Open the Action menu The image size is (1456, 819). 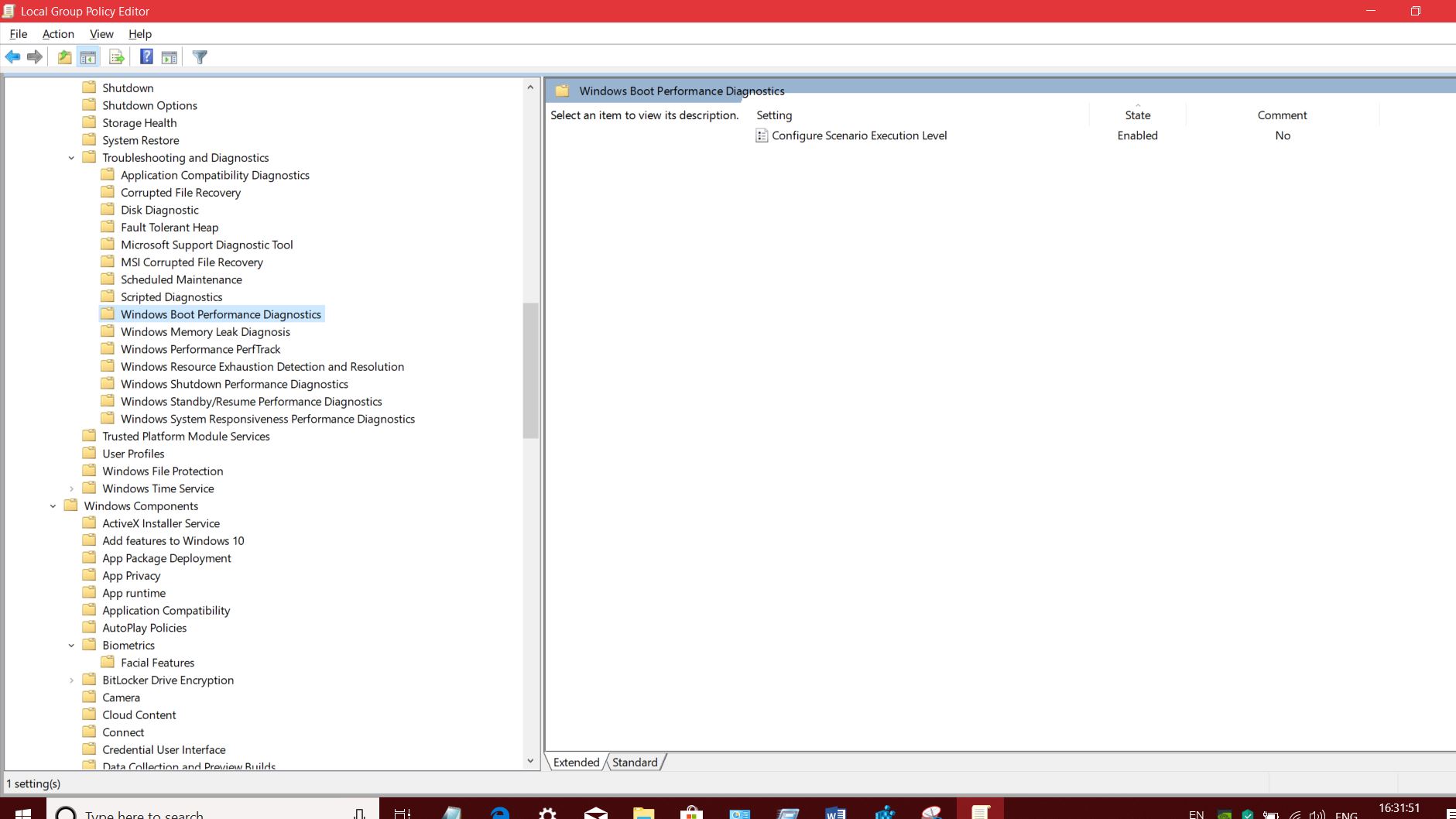coord(58,34)
